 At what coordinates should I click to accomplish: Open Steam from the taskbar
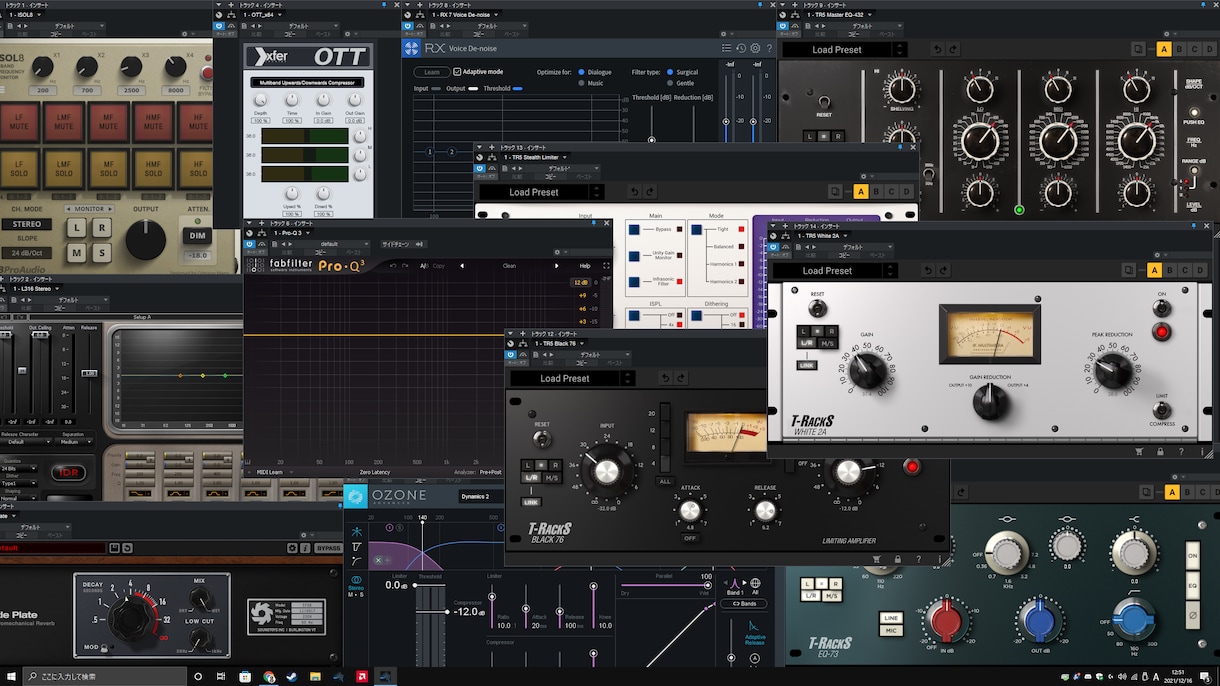[294, 677]
